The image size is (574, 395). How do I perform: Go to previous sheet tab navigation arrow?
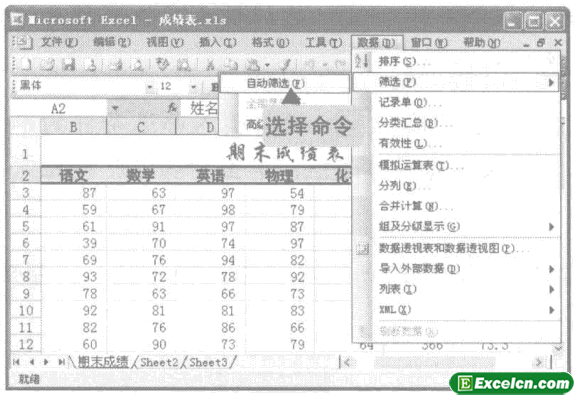click(x=31, y=362)
